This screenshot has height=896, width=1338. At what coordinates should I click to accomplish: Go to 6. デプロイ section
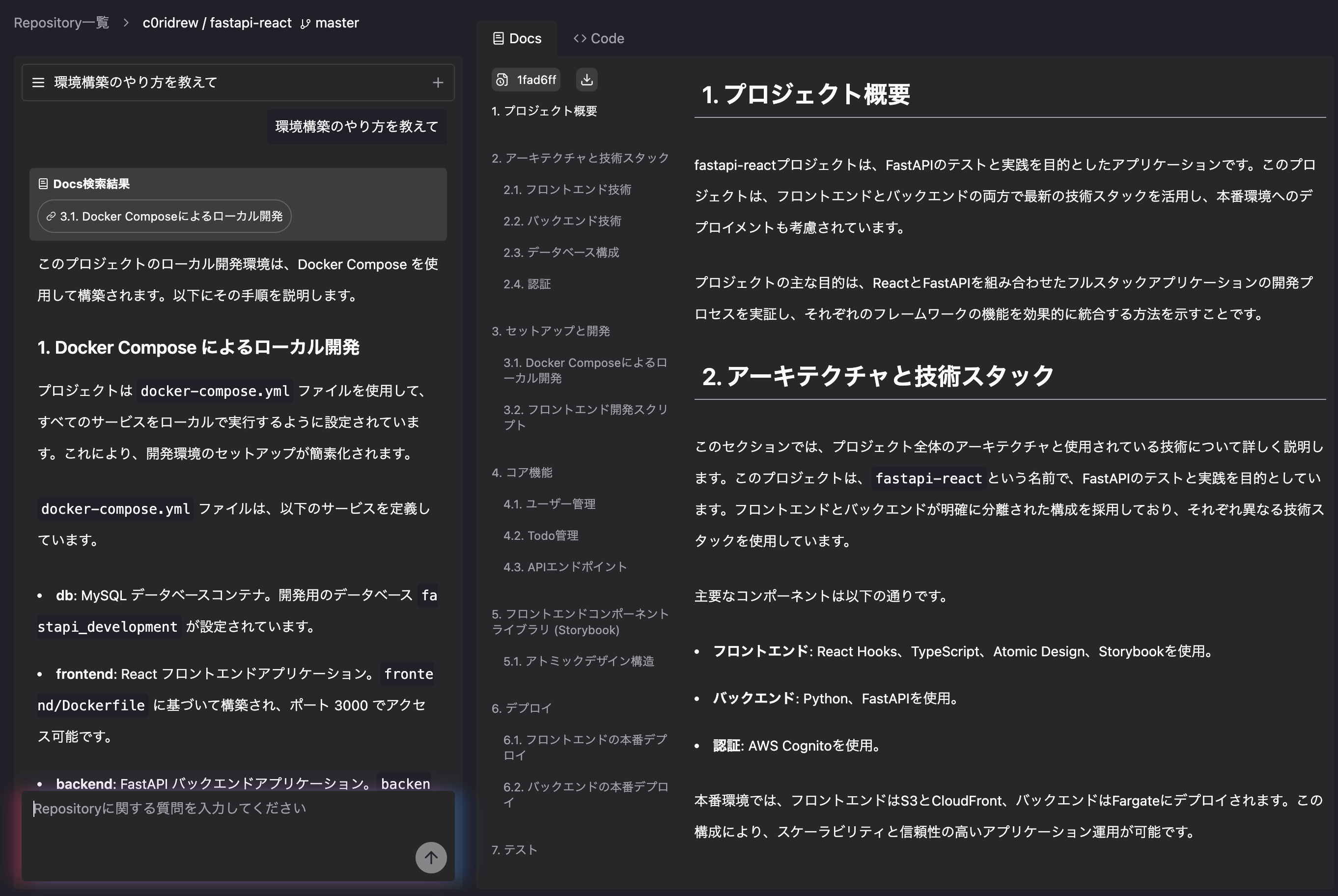(x=521, y=708)
